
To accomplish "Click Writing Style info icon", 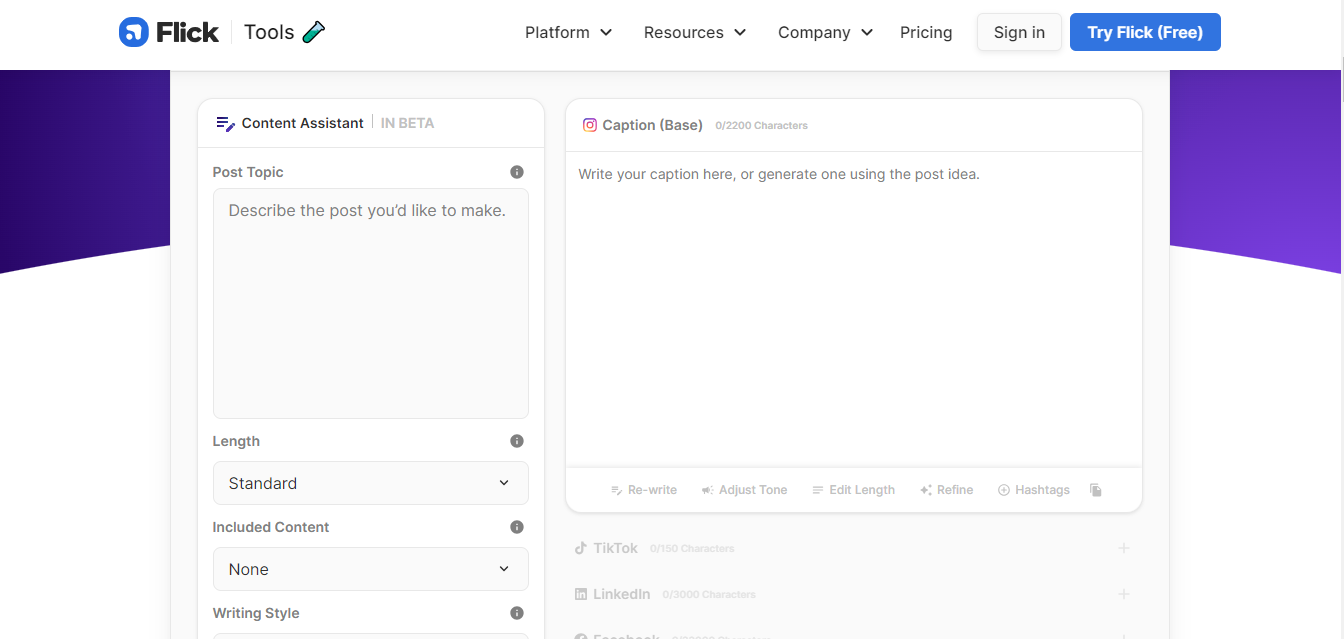I will coord(517,613).
